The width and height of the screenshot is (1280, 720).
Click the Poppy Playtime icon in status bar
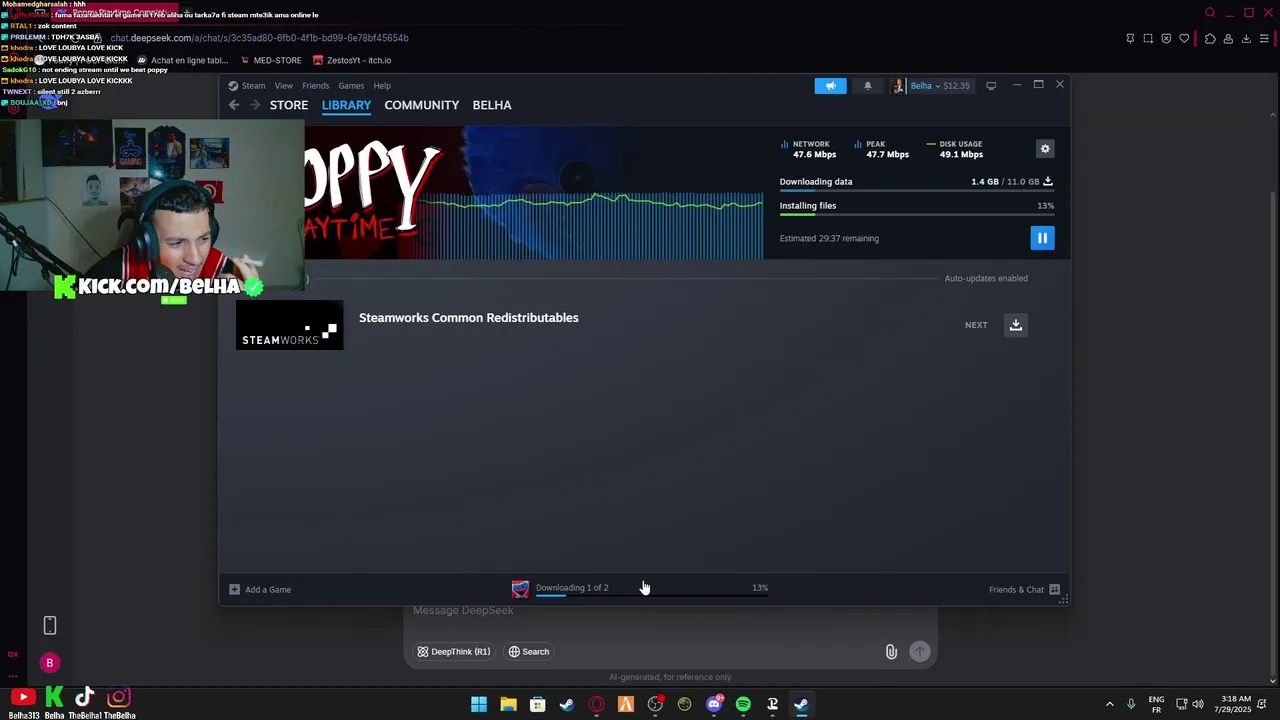(520, 590)
